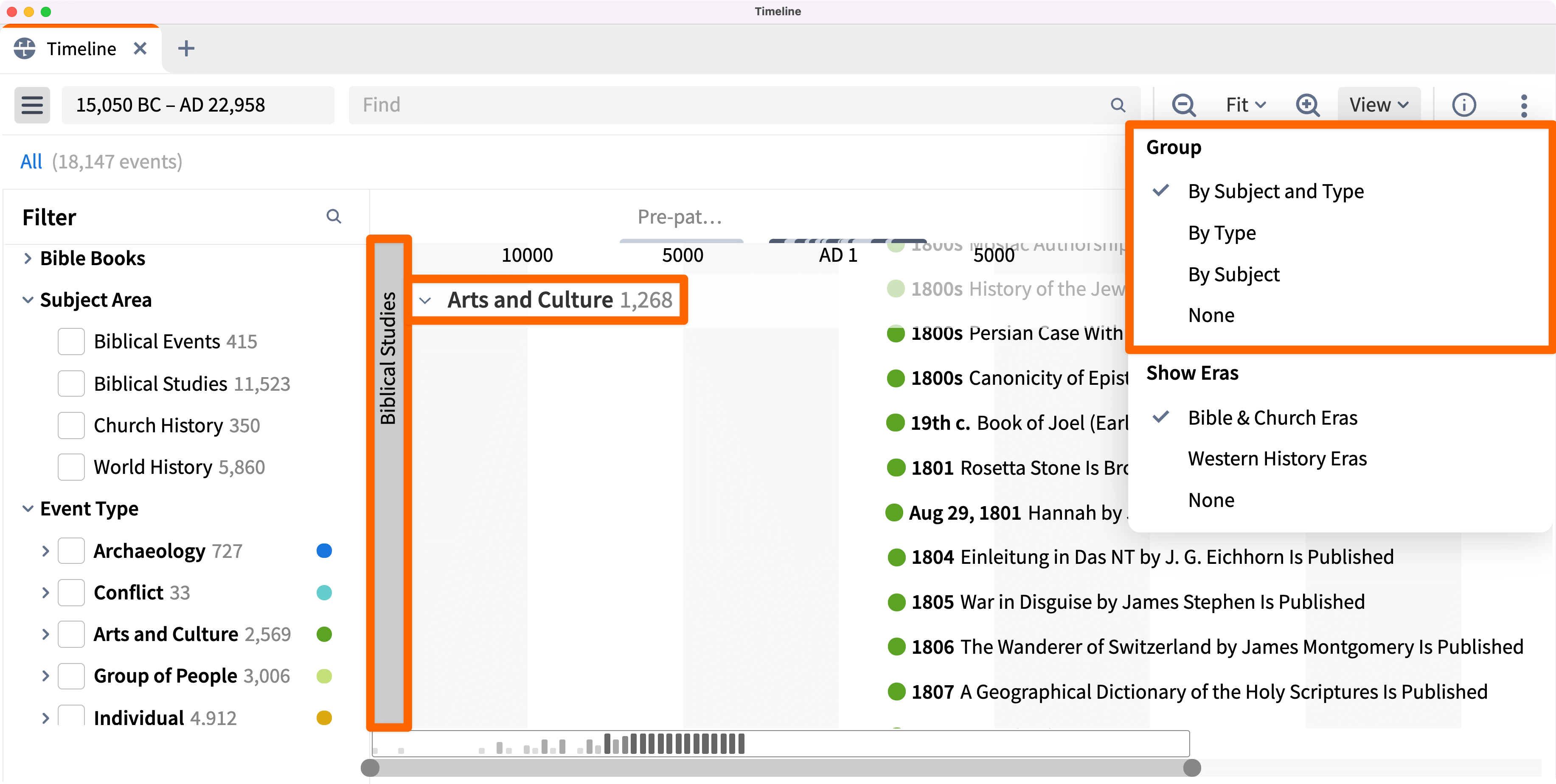Select Western History Eras option
The width and height of the screenshot is (1556, 784).
1277,459
